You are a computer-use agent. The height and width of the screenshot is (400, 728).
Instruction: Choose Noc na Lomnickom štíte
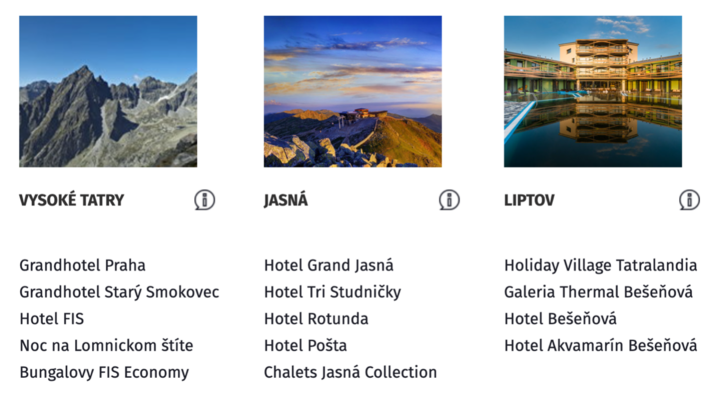(106, 346)
